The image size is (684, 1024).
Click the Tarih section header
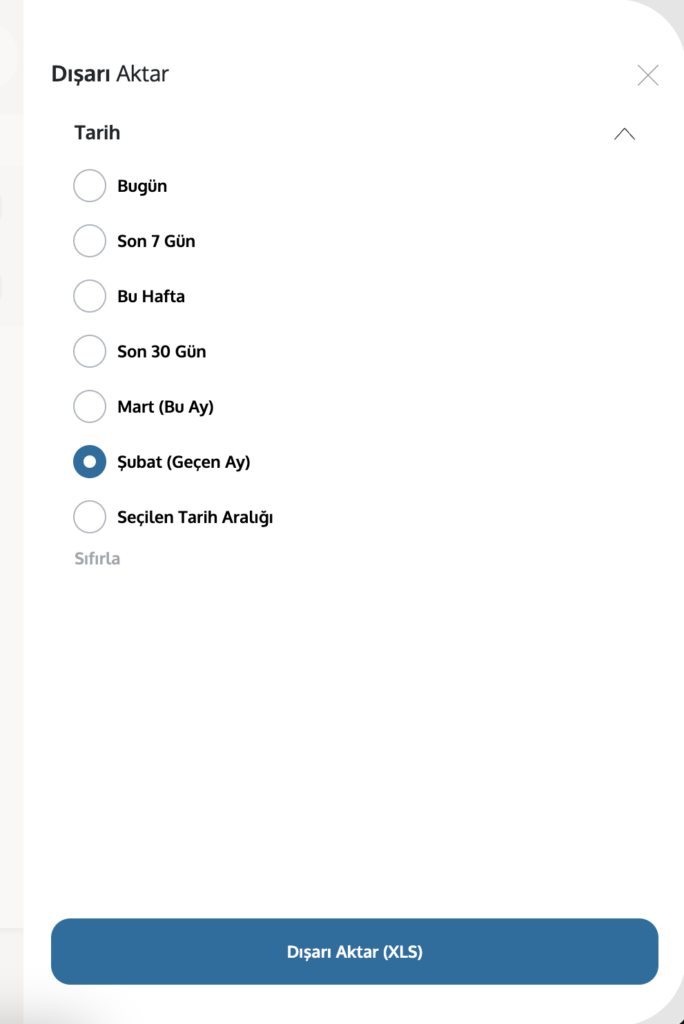coord(97,132)
